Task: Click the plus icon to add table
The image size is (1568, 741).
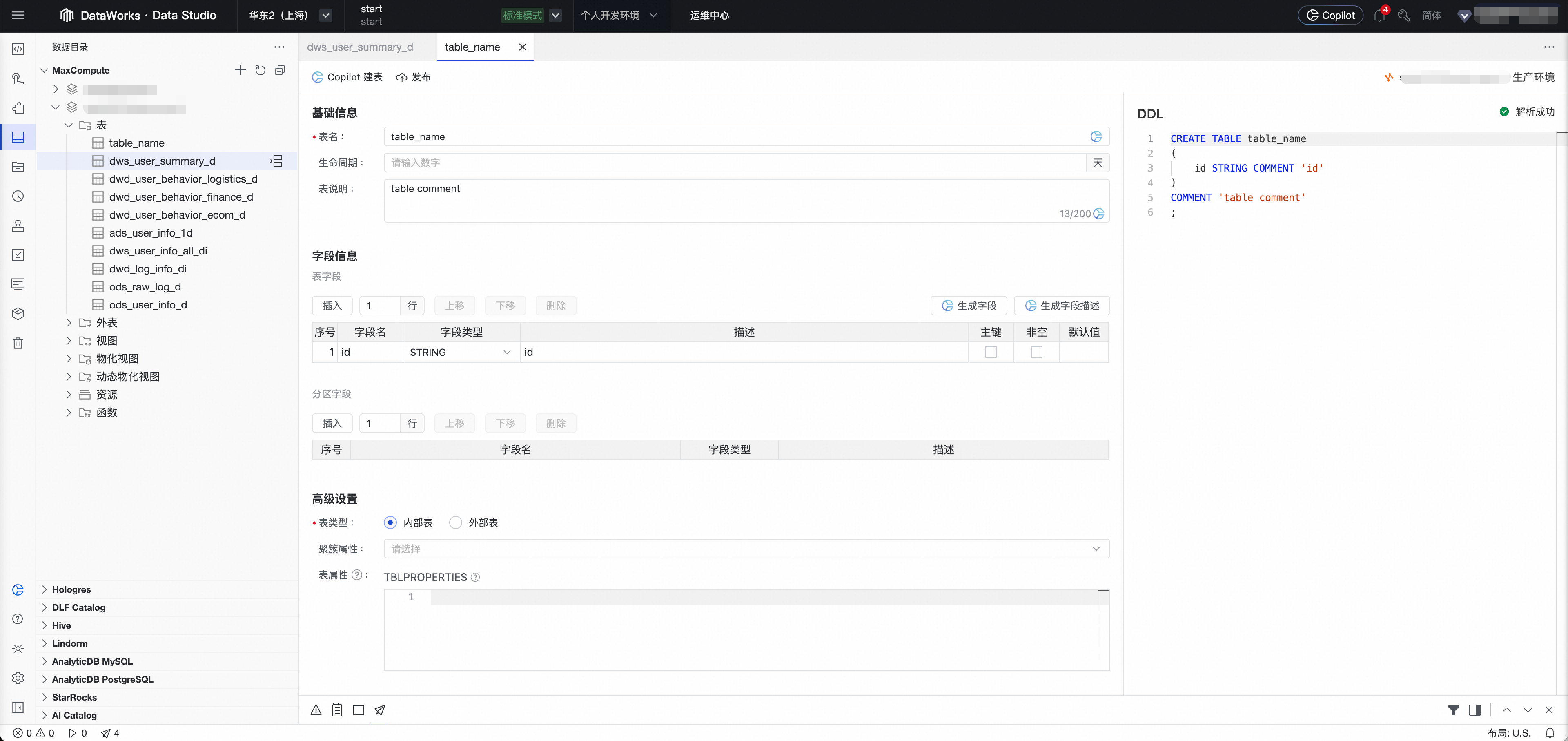Action: [241, 70]
